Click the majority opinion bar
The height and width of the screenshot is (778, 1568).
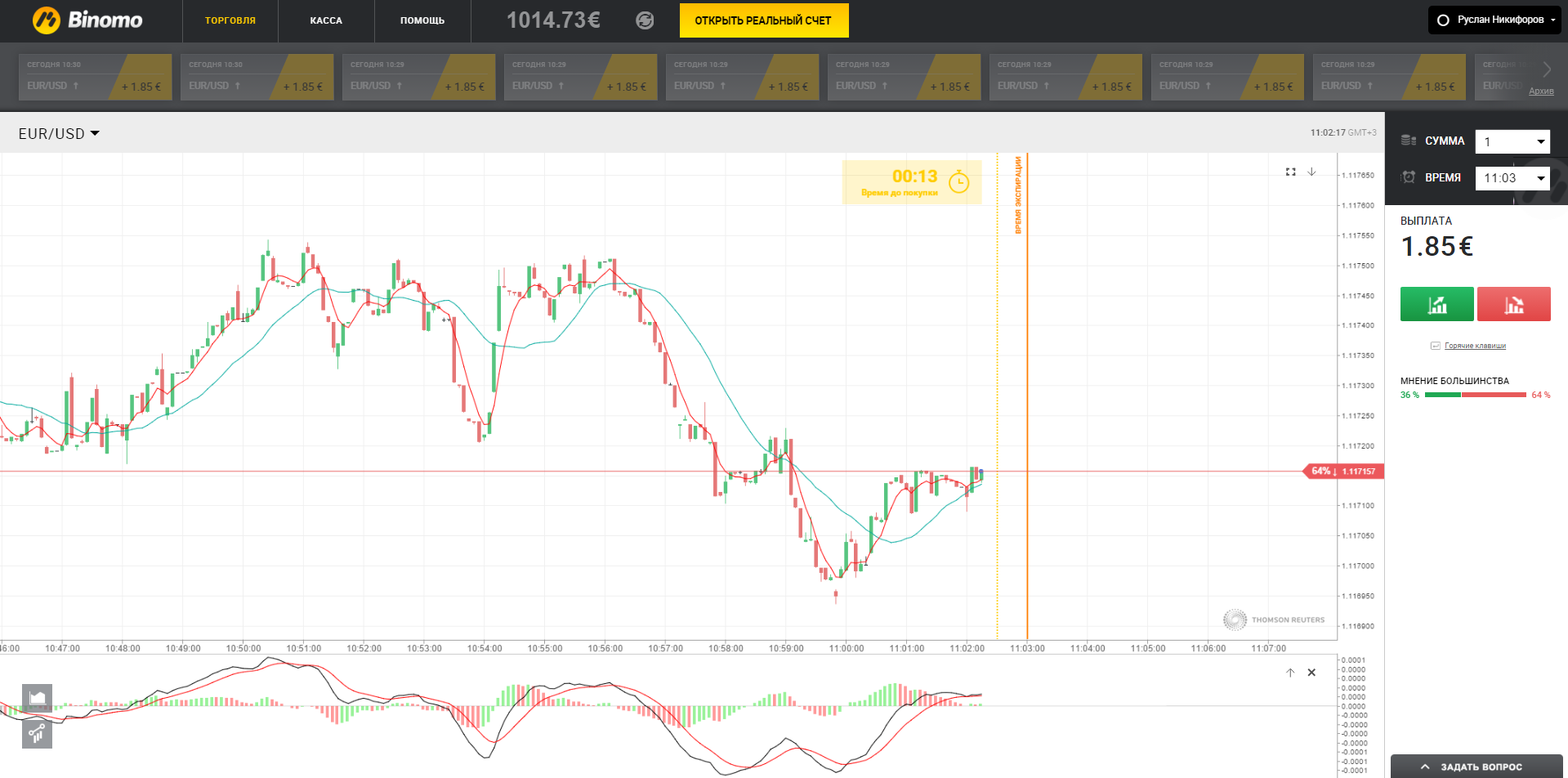point(1476,395)
